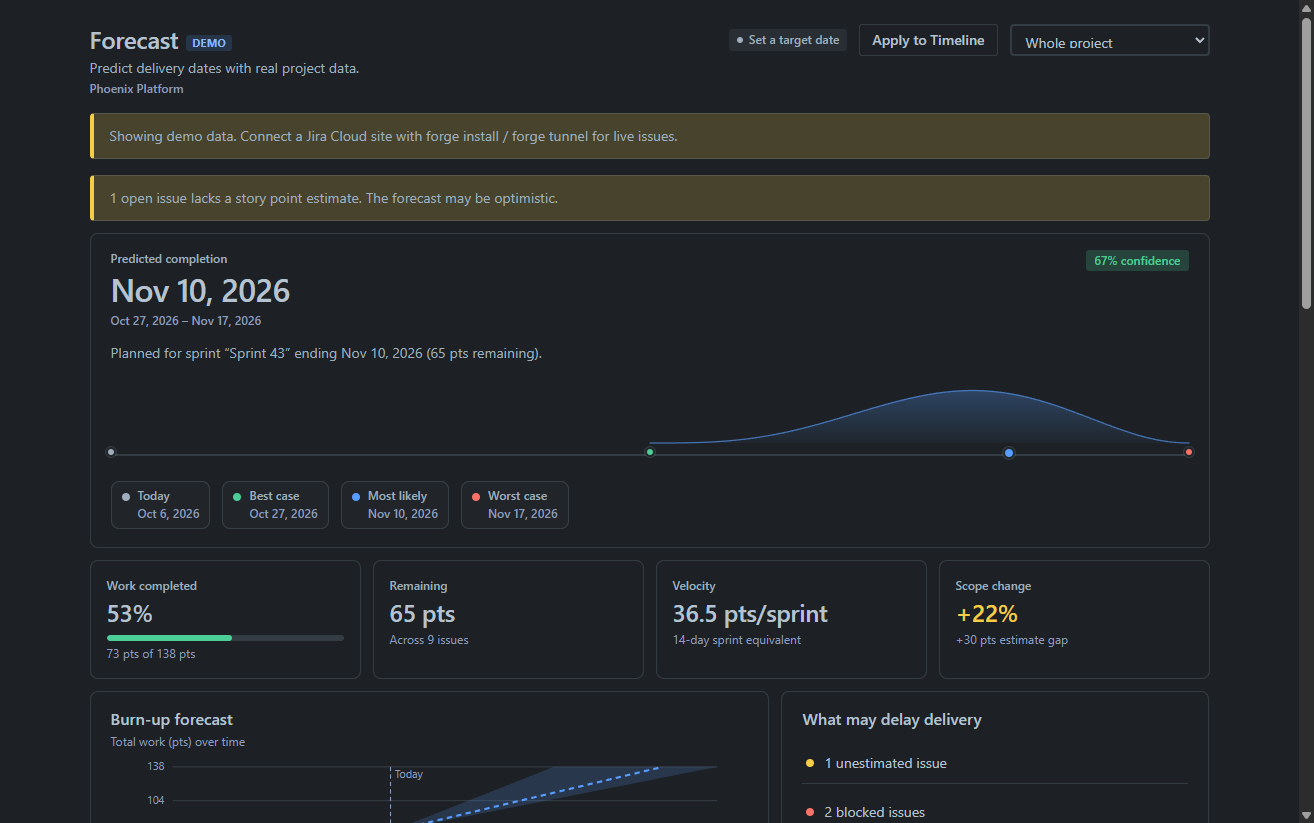Viewport: 1314px width, 823px height.
Task: Click the demo data warning banner
Action: [x=650, y=136]
